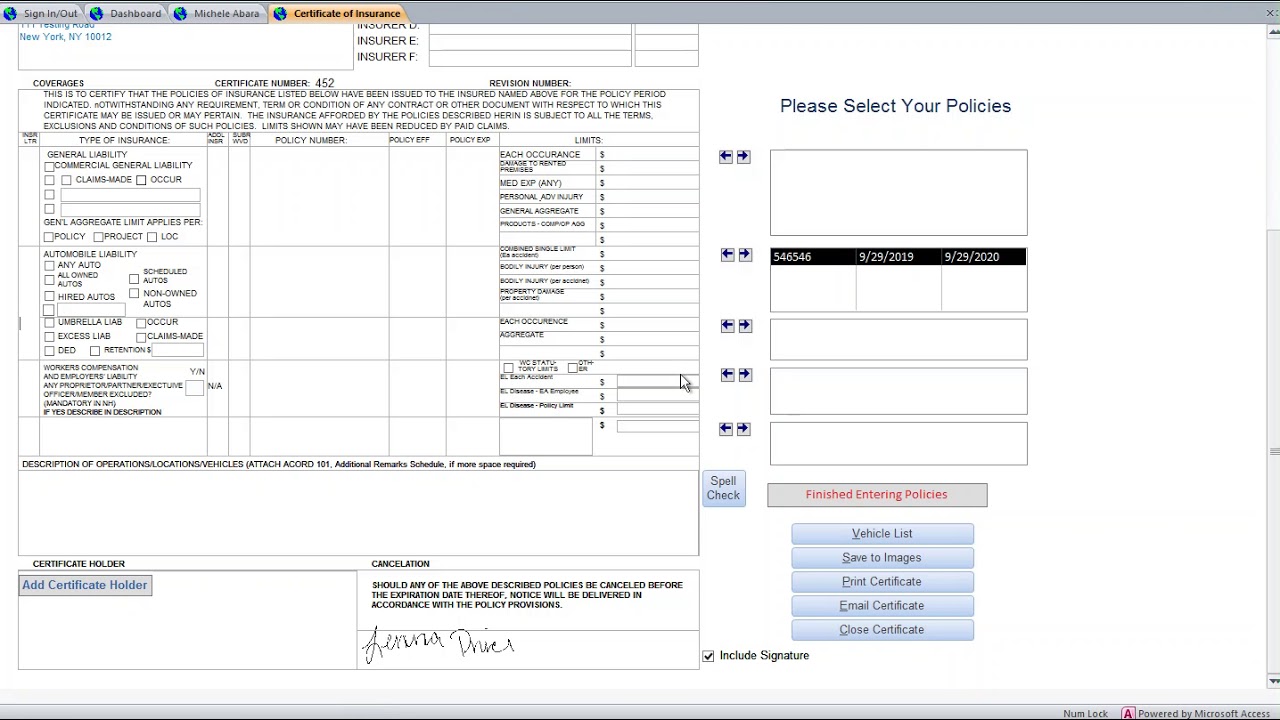Click the EL Each Accident amount field

click(x=657, y=382)
